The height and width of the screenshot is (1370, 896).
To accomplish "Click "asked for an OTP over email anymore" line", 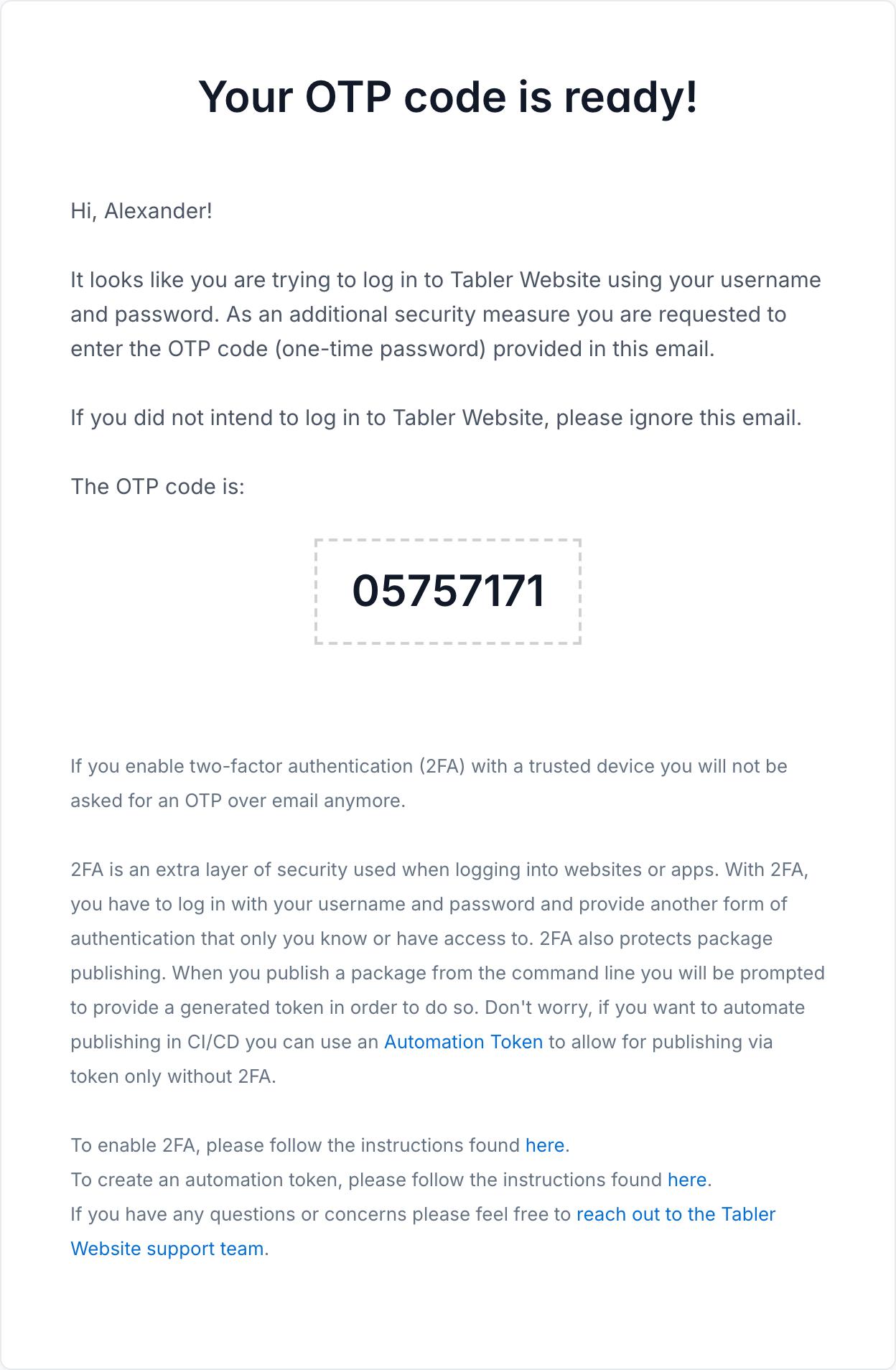I will pos(238,801).
